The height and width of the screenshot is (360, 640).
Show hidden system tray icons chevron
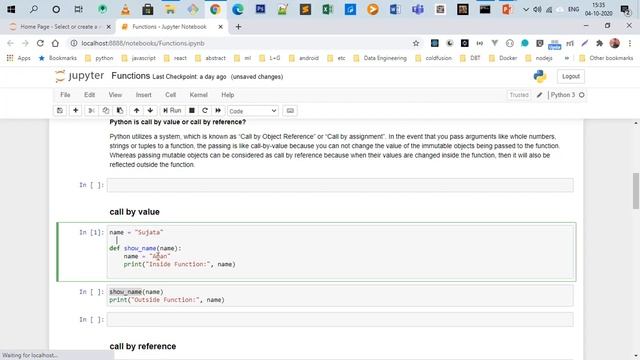(x=526, y=9)
